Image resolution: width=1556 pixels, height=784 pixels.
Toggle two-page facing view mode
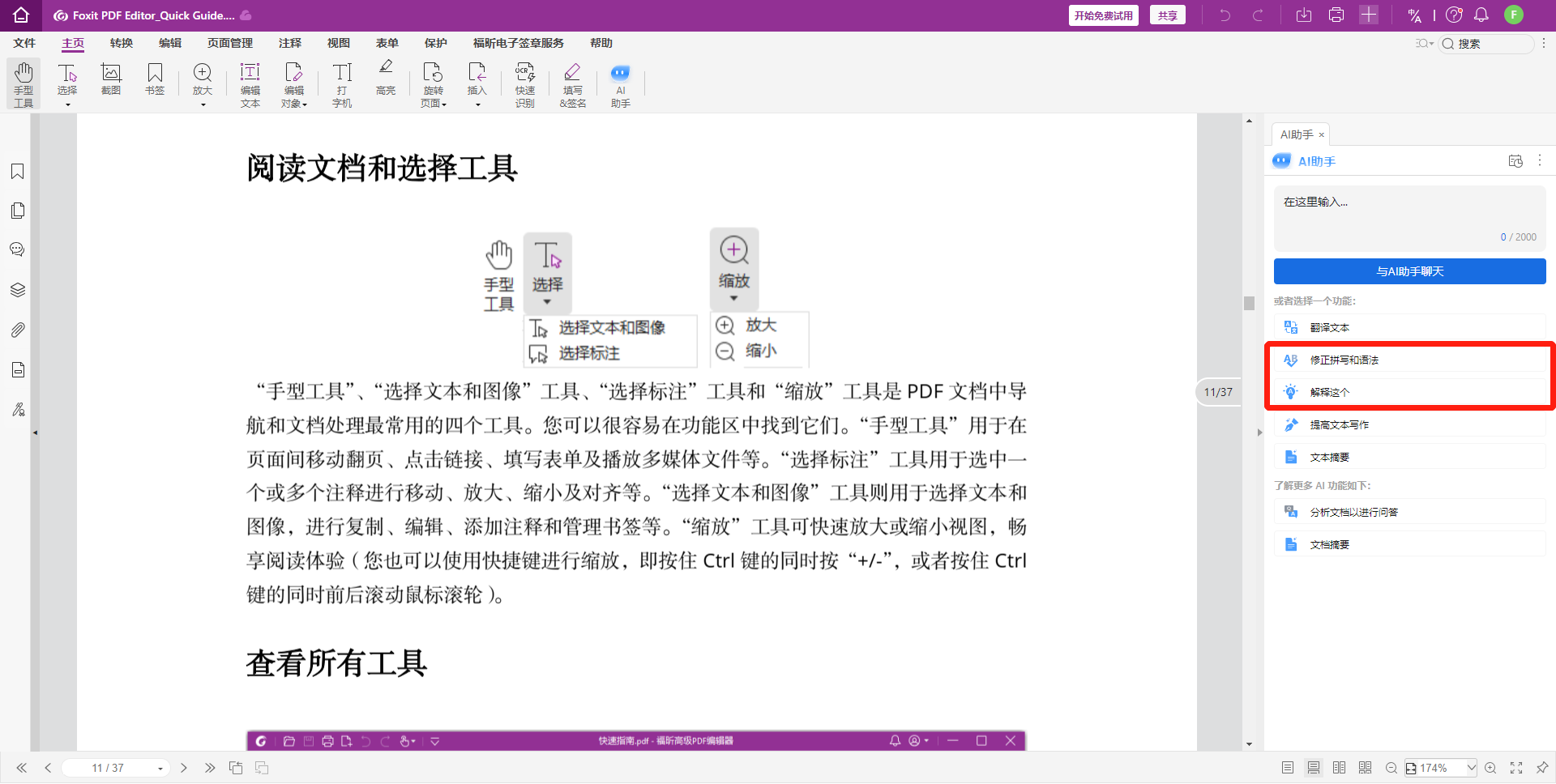[1340, 768]
